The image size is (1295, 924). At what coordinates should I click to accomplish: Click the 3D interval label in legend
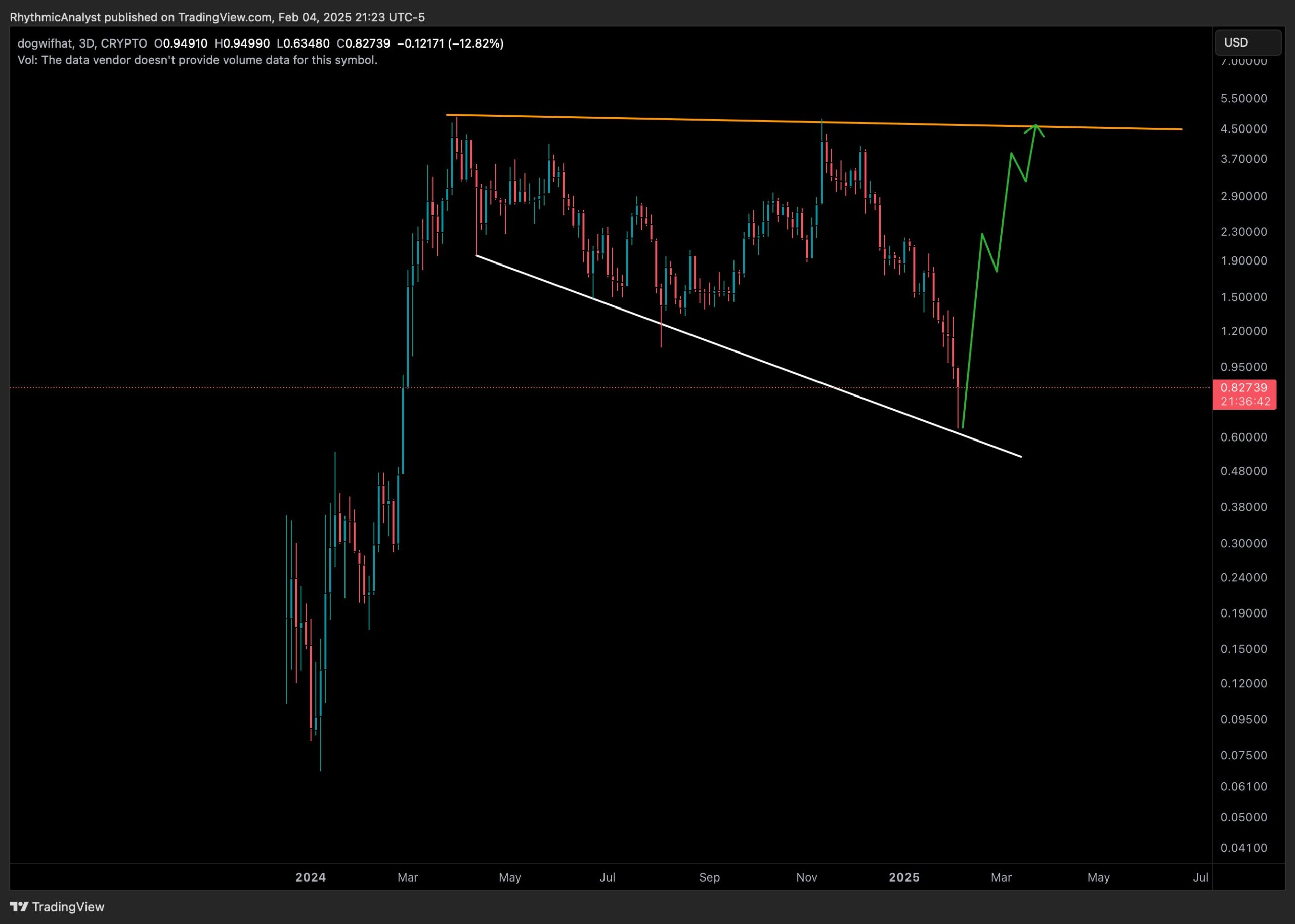86,43
